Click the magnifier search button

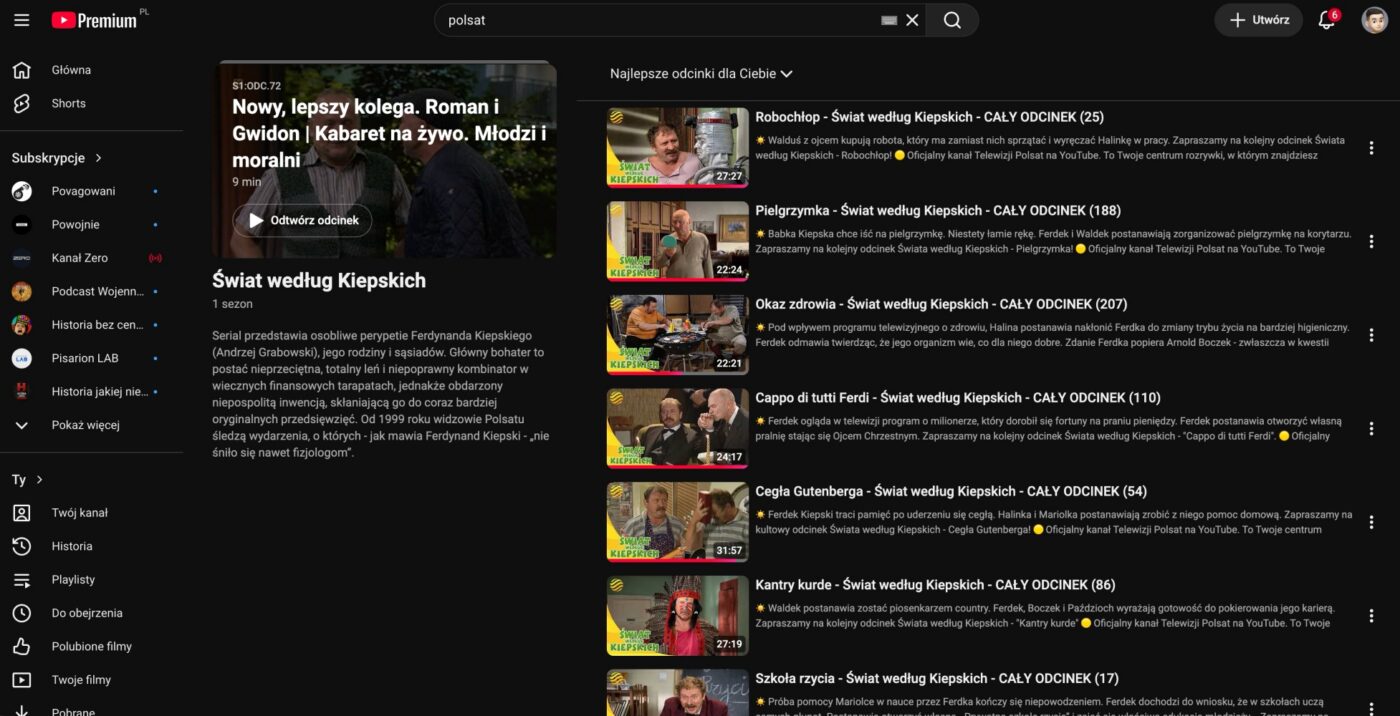click(952, 20)
